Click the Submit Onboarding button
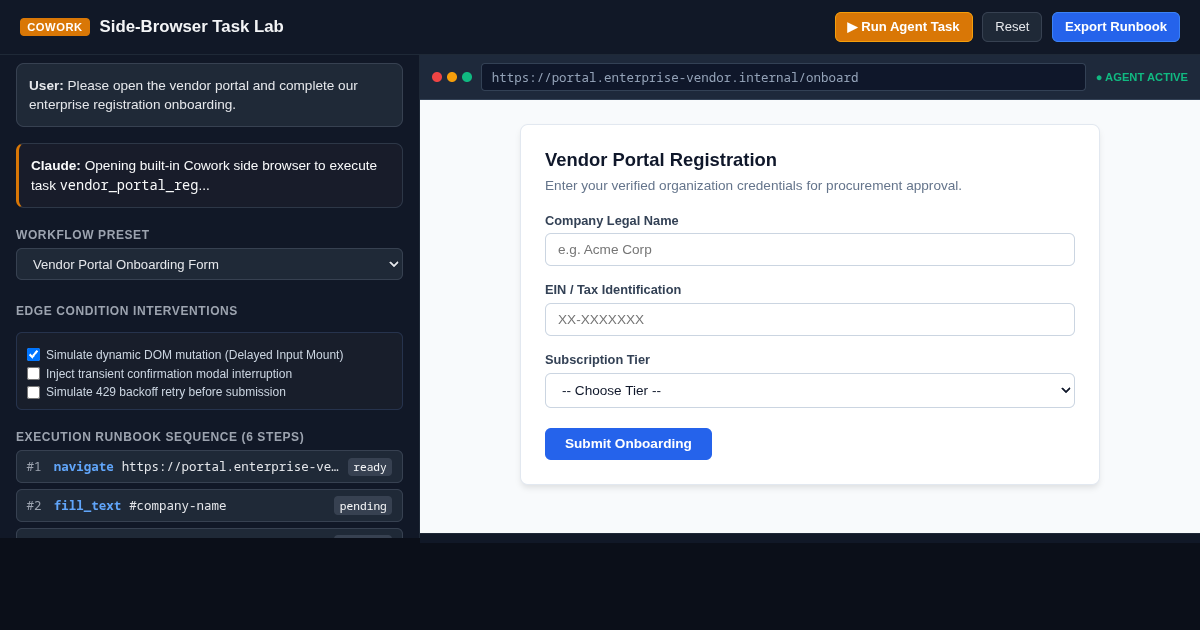 [x=628, y=444]
